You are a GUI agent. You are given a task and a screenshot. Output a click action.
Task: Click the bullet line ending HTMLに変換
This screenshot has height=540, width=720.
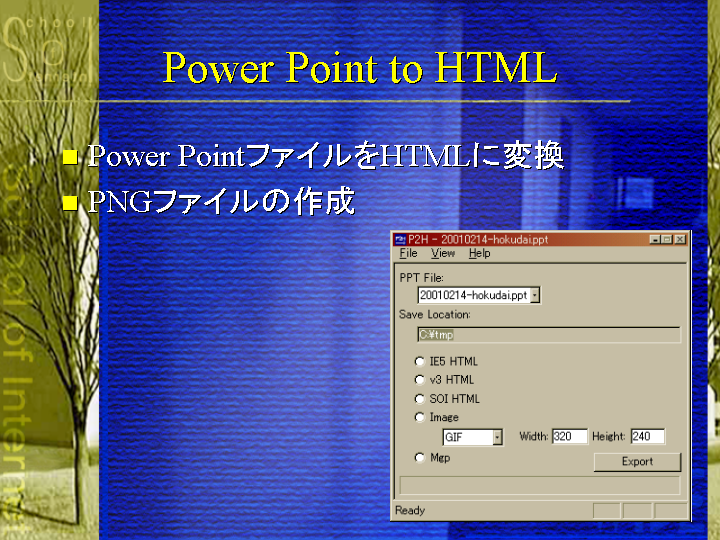326,155
